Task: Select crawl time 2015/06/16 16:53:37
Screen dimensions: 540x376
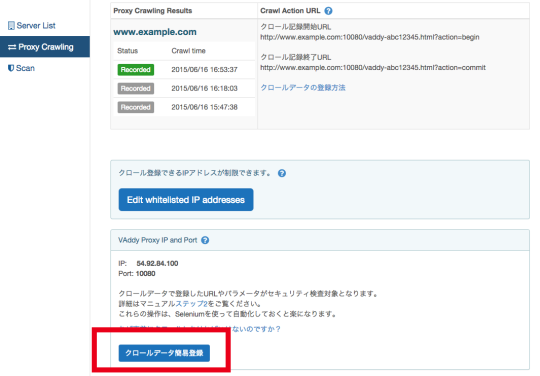Action: point(205,70)
